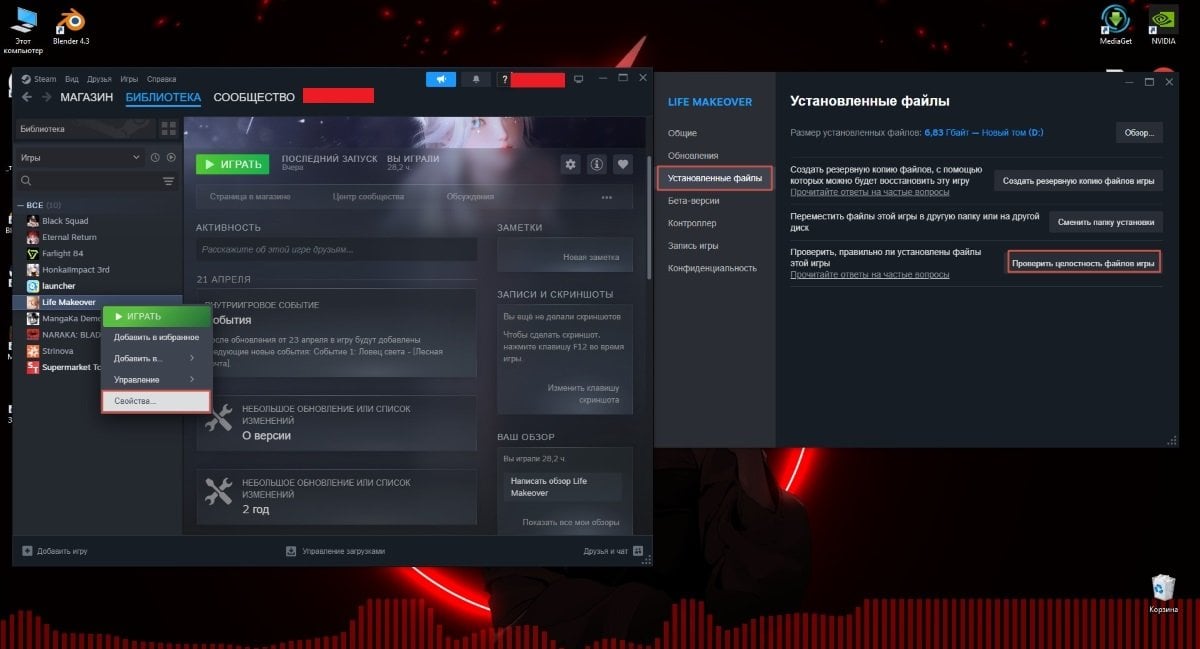Click the downloads icon beside Управление загрузками
This screenshot has width=1200, height=649.
[x=291, y=551]
